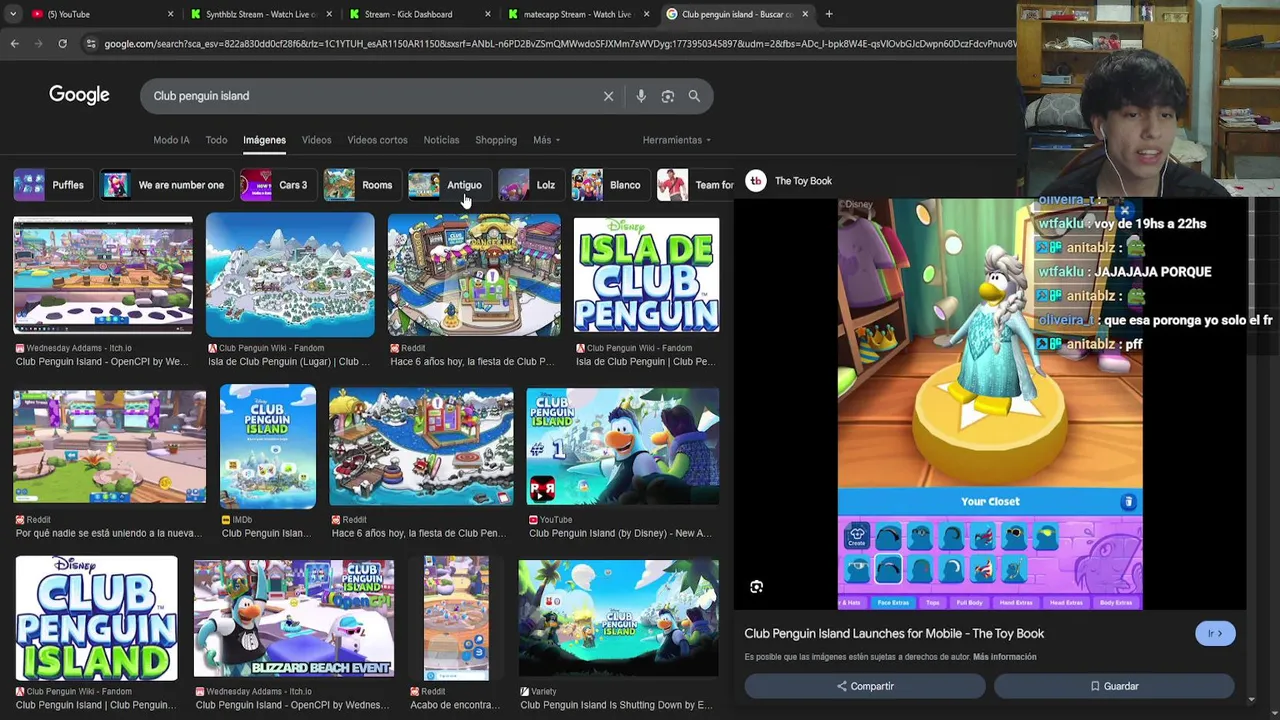Open Reddit 'Por qué nadie se está uniendo' thumbnail
Image resolution: width=1280 pixels, height=720 pixels.
[109, 446]
